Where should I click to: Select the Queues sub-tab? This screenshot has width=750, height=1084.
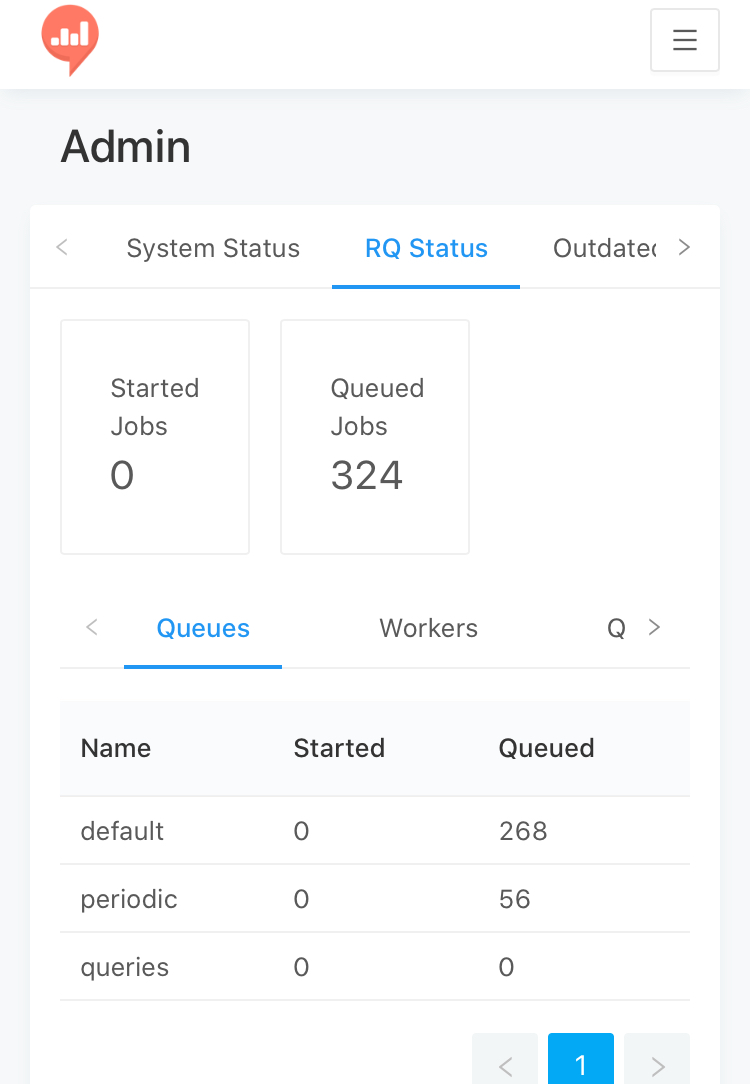tap(203, 628)
